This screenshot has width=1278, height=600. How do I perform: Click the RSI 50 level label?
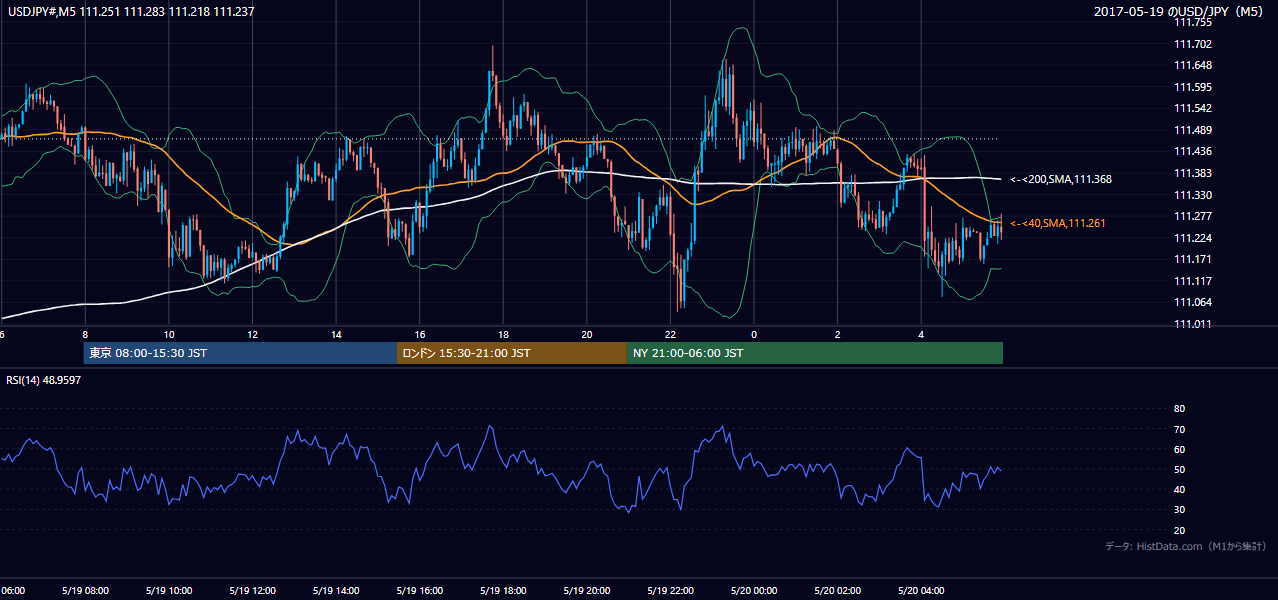coord(1179,469)
